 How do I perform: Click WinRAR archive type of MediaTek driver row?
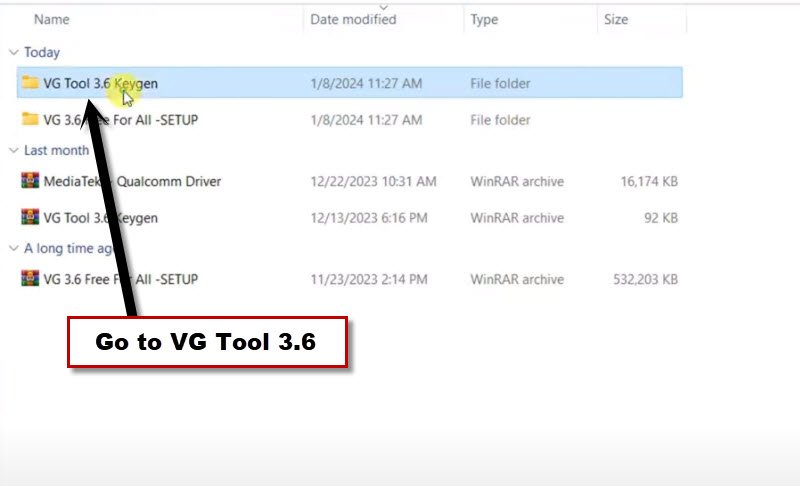(517, 182)
